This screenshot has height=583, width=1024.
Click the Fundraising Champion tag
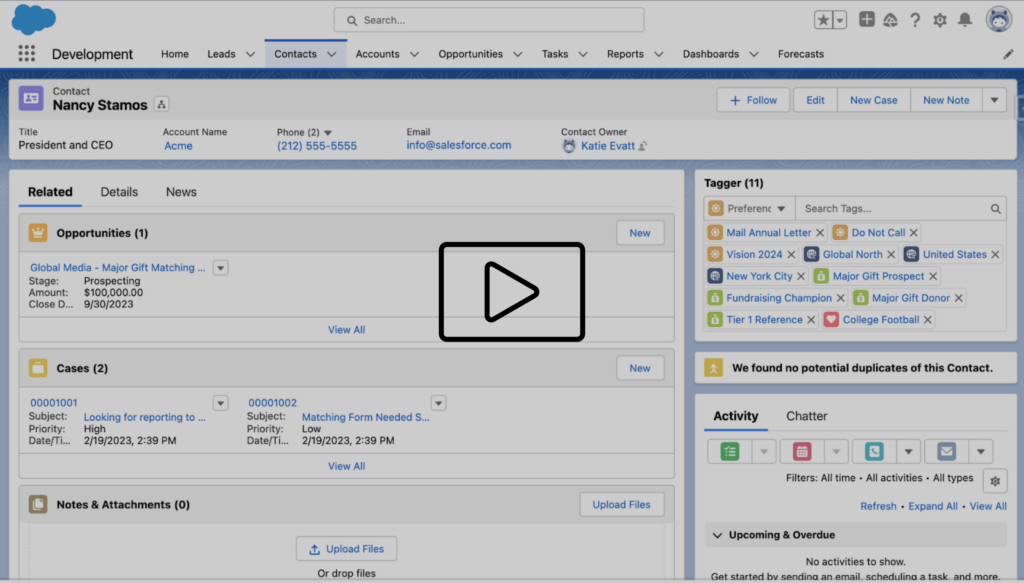coord(778,298)
